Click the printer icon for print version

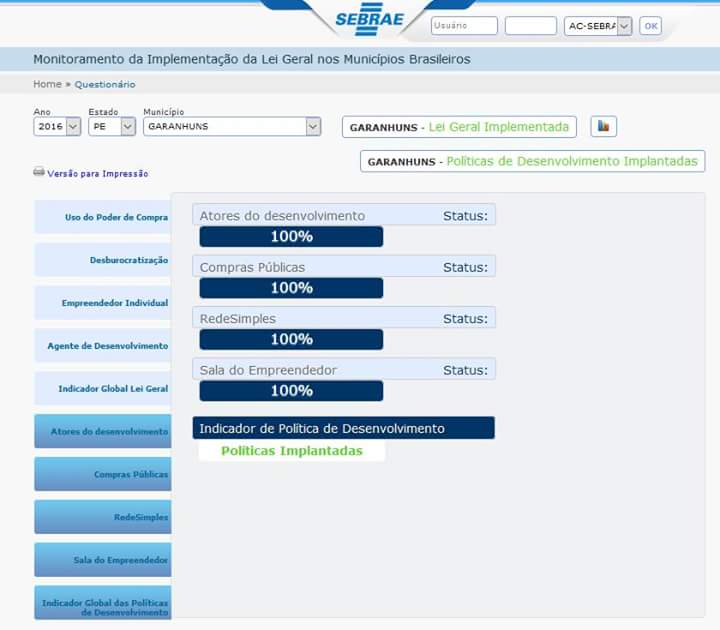pyautogui.click(x=39, y=172)
